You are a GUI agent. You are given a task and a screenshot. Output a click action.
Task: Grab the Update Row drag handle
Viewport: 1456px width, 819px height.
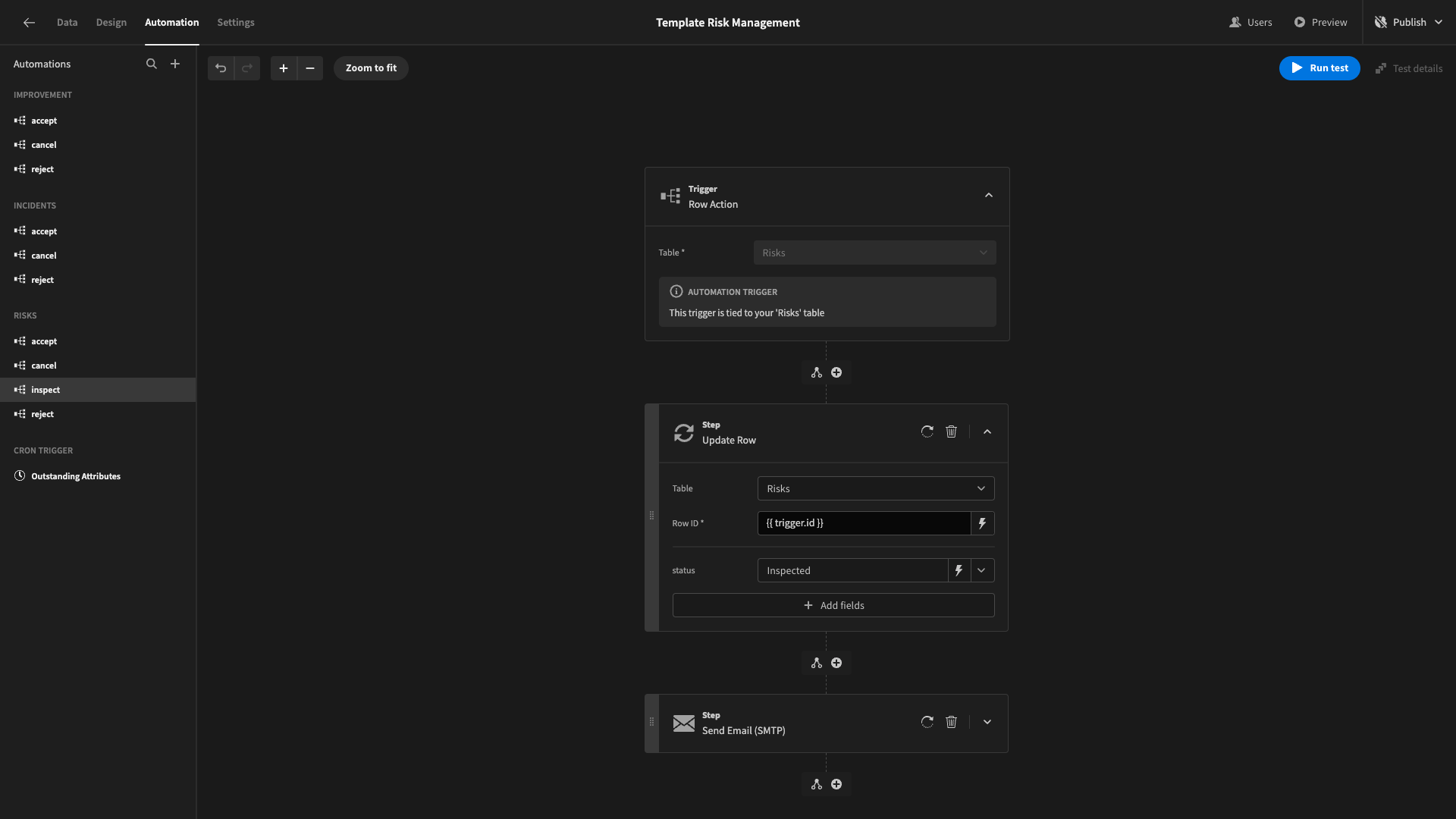[x=651, y=516]
